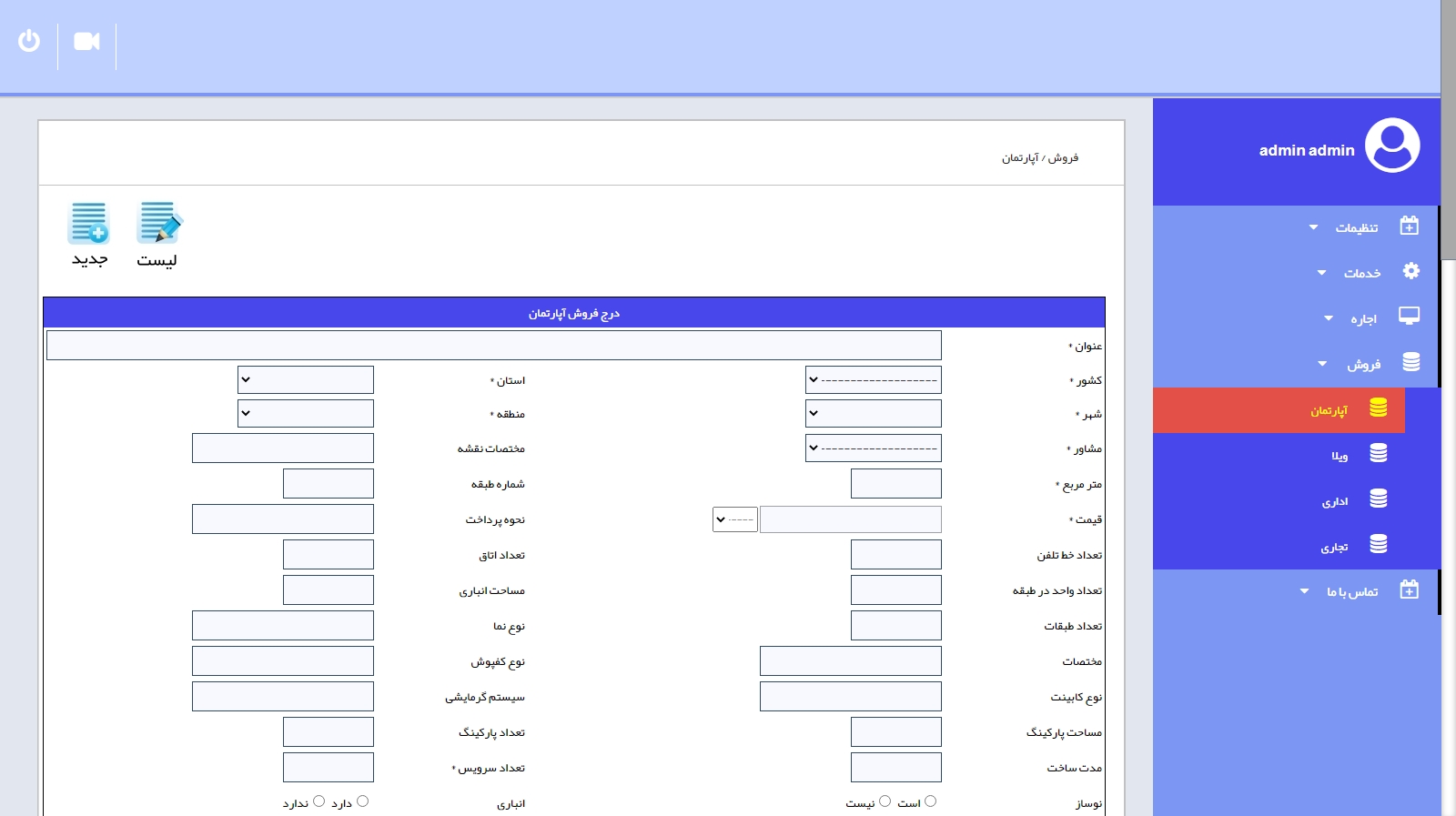Expand the اجاره menu in sidebar

1362,318
